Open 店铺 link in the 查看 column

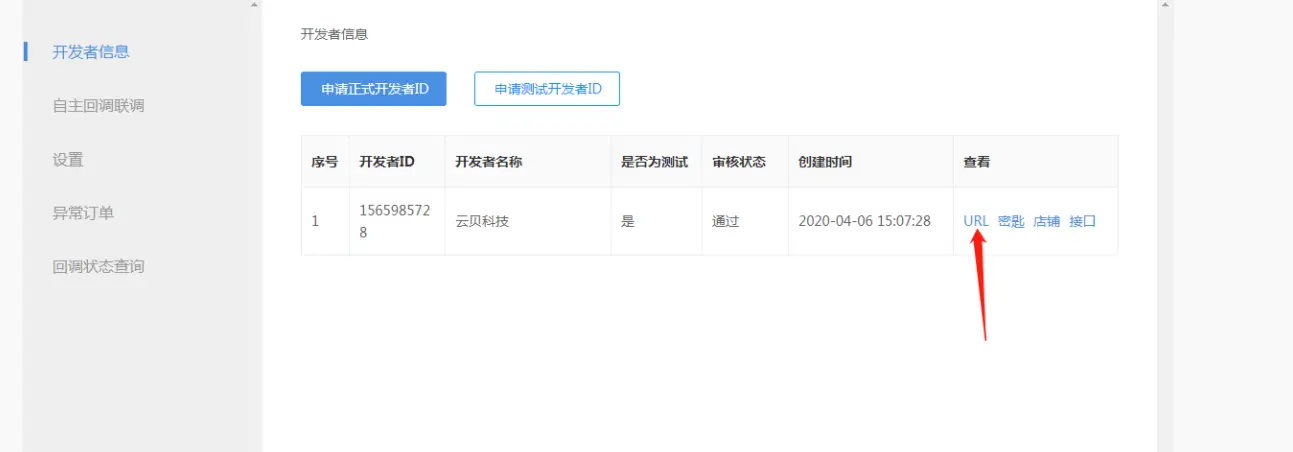click(1047, 221)
